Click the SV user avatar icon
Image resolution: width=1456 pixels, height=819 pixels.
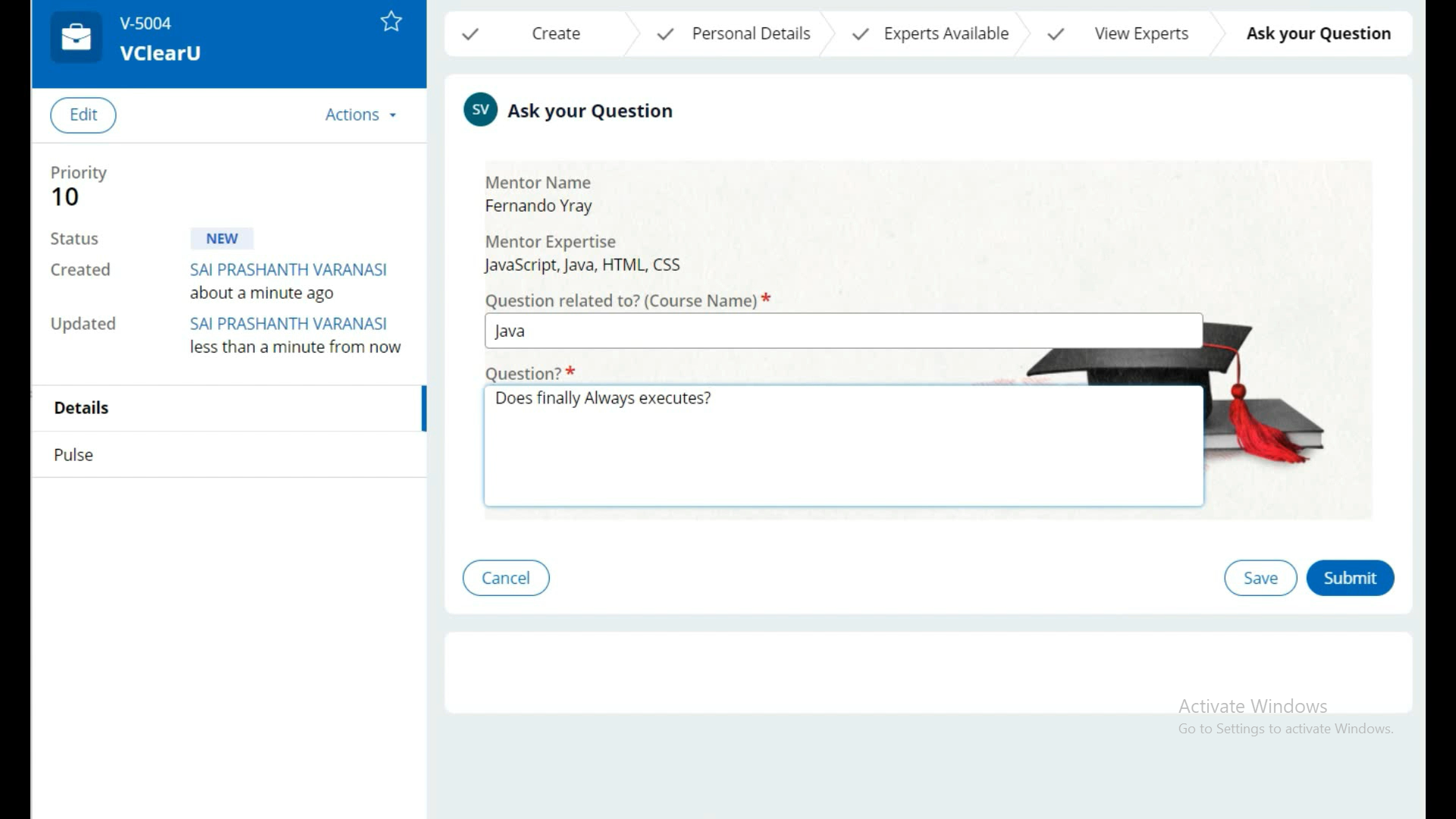[x=480, y=110]
